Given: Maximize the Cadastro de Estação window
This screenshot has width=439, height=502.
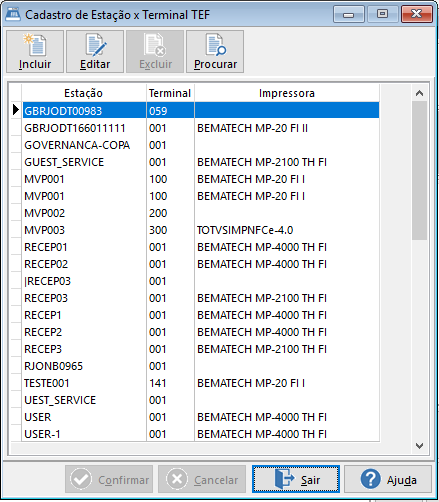Looking at the screenshot, I should tap(382, 14).
